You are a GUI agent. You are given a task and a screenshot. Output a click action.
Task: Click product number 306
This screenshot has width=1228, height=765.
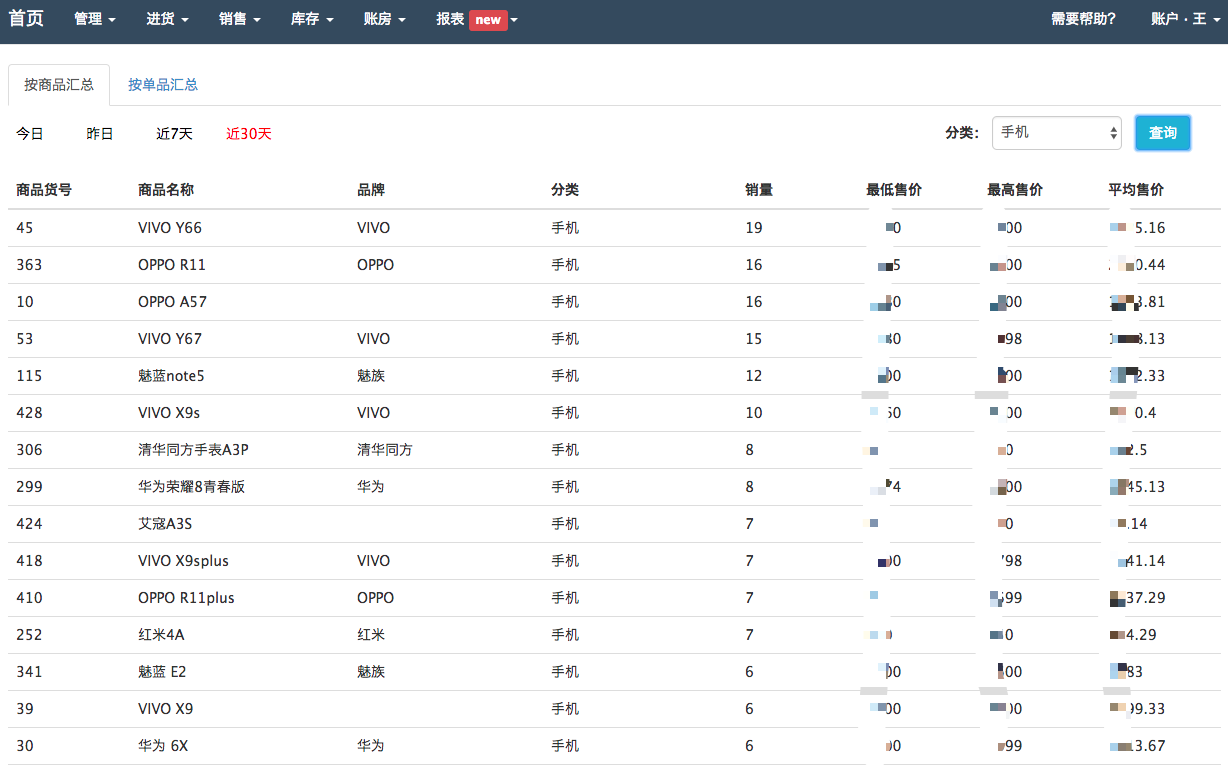pyautogui.click(x=29, y=450)
